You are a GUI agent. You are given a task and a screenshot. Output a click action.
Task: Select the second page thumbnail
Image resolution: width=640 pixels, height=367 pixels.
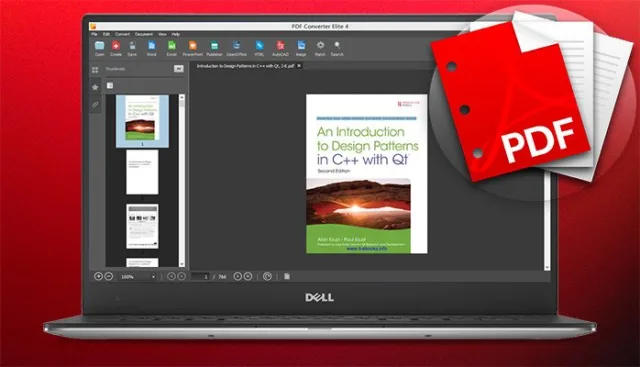[x=142, y=172]
